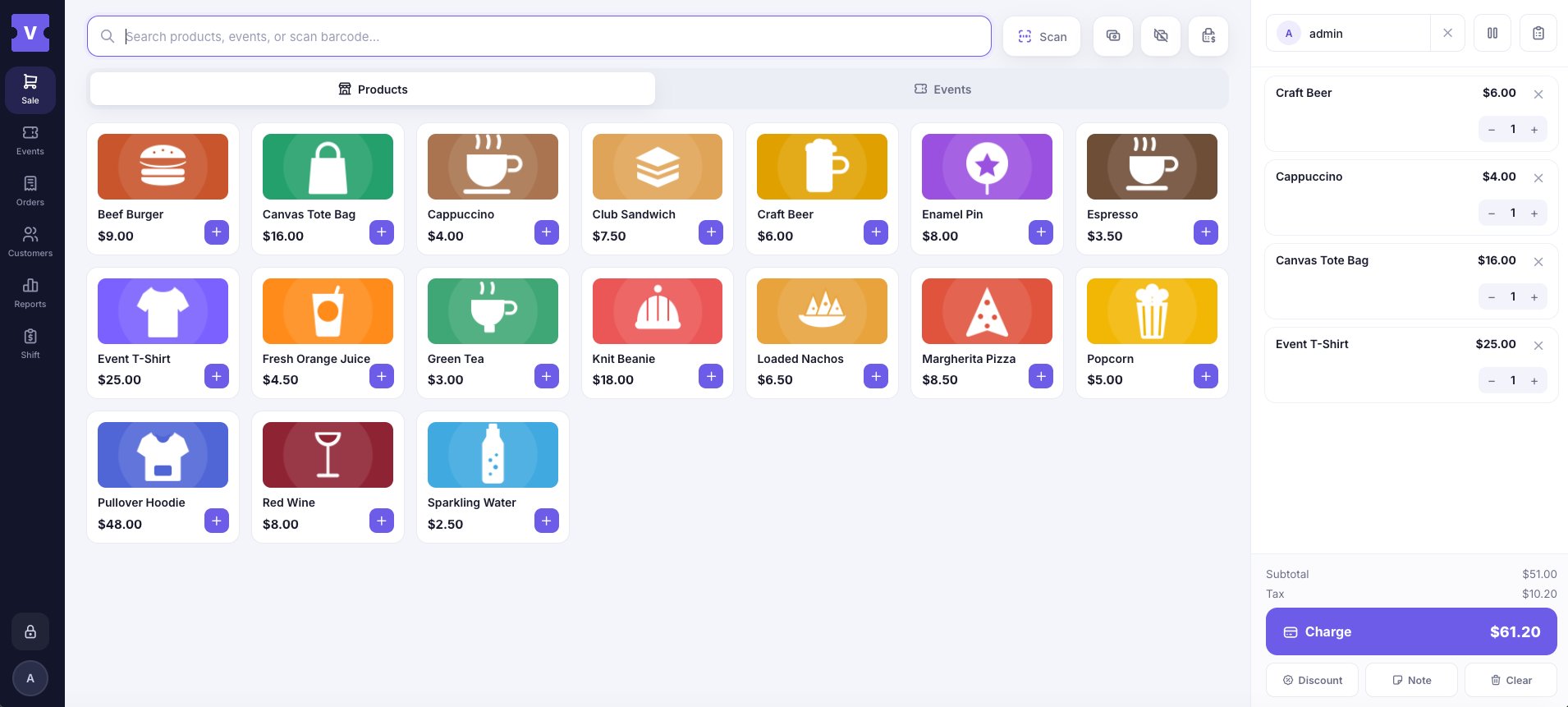The height and width of the screenshot is (707, 1568).
Task: Apply a Discount to the order
Action: pyautogui.click(x=1312, y=680)
